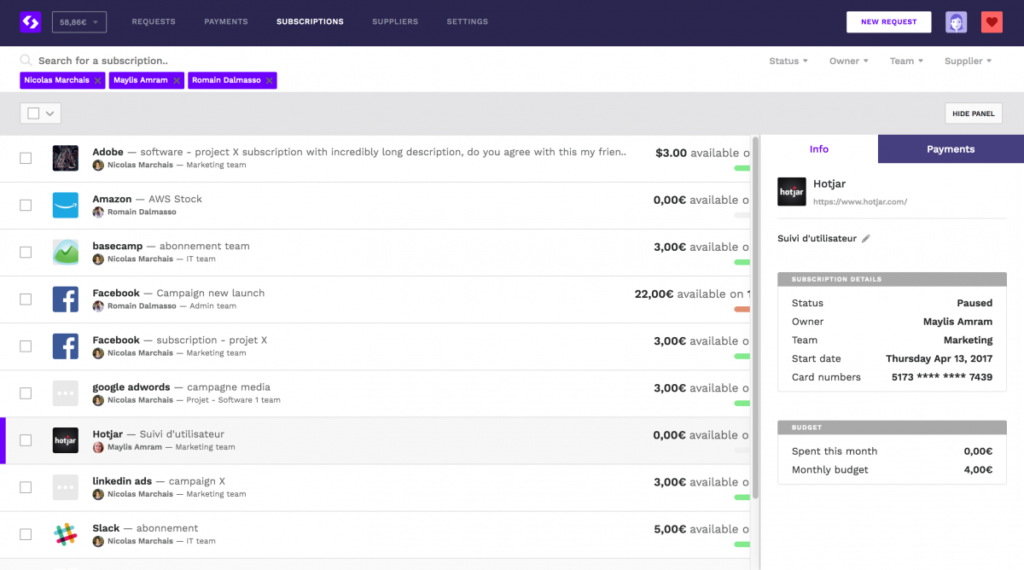Switch to the Payments tab in the side panel

click(951, 149)
